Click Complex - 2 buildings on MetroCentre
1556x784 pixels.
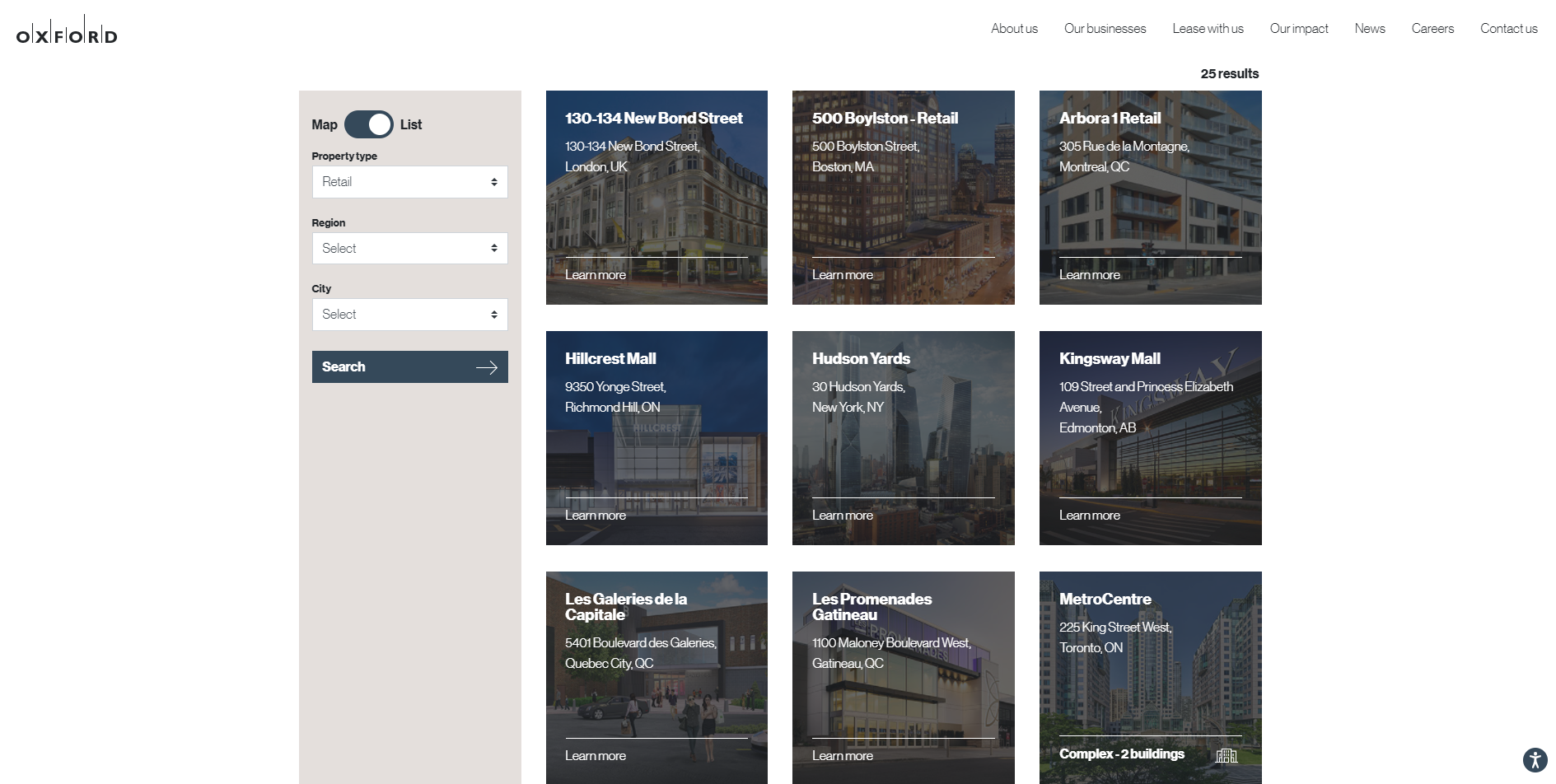(1122, 754)
